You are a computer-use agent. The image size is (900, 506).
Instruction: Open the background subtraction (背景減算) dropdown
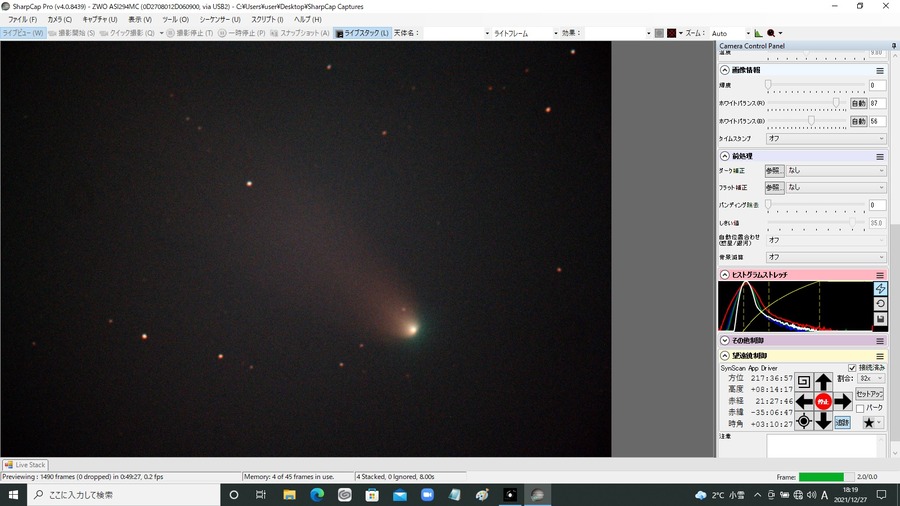pos(826,257)
